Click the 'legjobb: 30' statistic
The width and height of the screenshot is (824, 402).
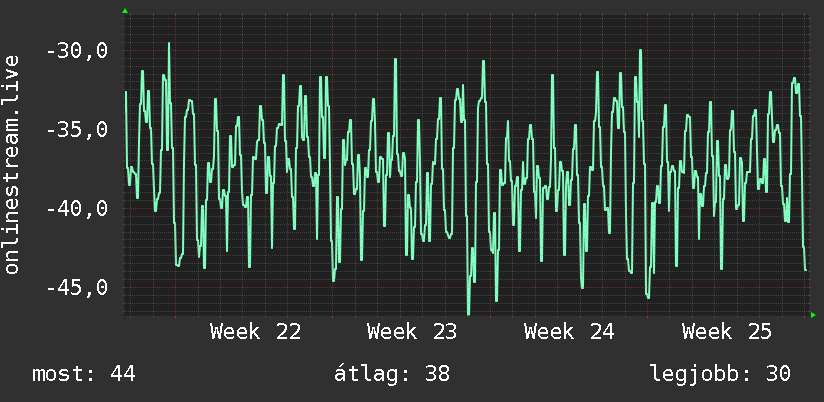point(720,374)
